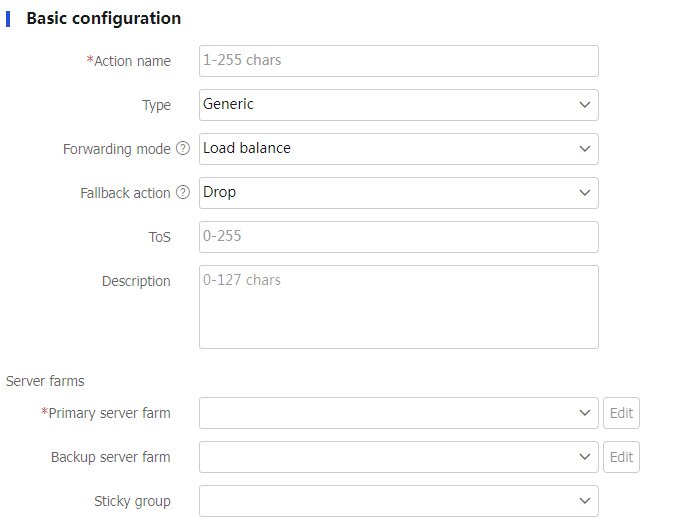This screenshot has width=686, height=530.
Task: Click the Description field label
Action: tap(136, 281)
